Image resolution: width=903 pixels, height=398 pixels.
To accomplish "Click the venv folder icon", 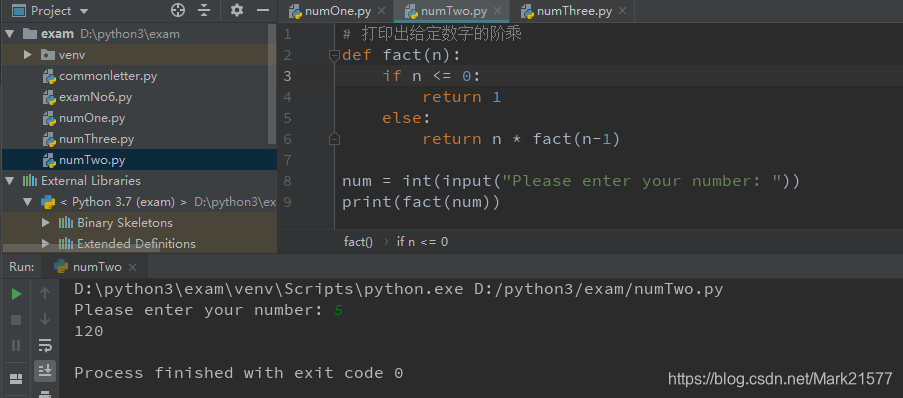I will coord(48,55).
